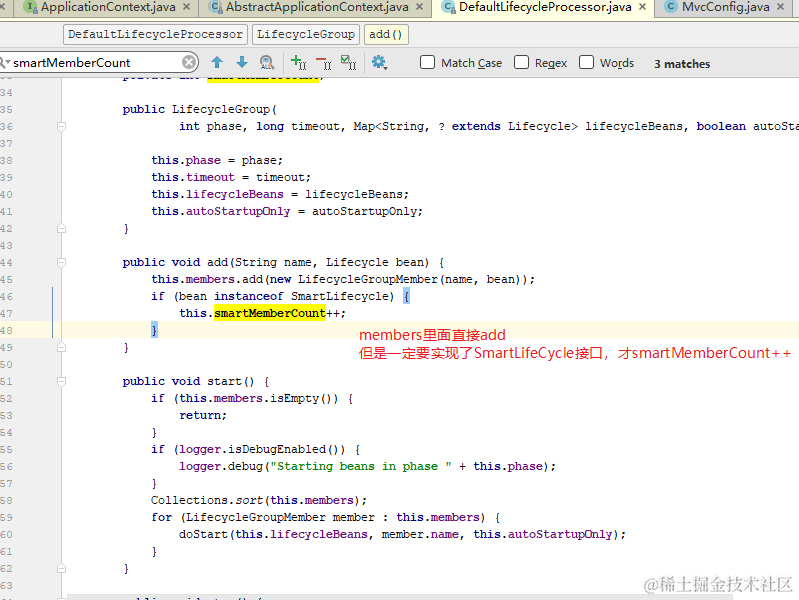The height and width of the screenshot is (600, 799).
Task: Switch to ApplicationContext.java tab
Action: pos(108,7)
